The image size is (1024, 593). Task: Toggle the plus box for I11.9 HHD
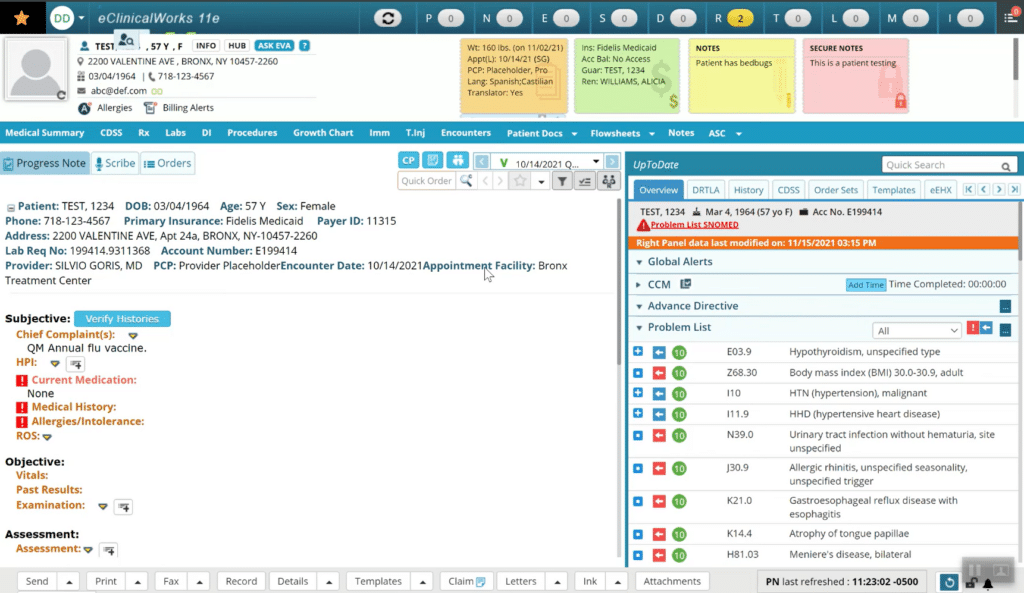click(x=638, y=413)
